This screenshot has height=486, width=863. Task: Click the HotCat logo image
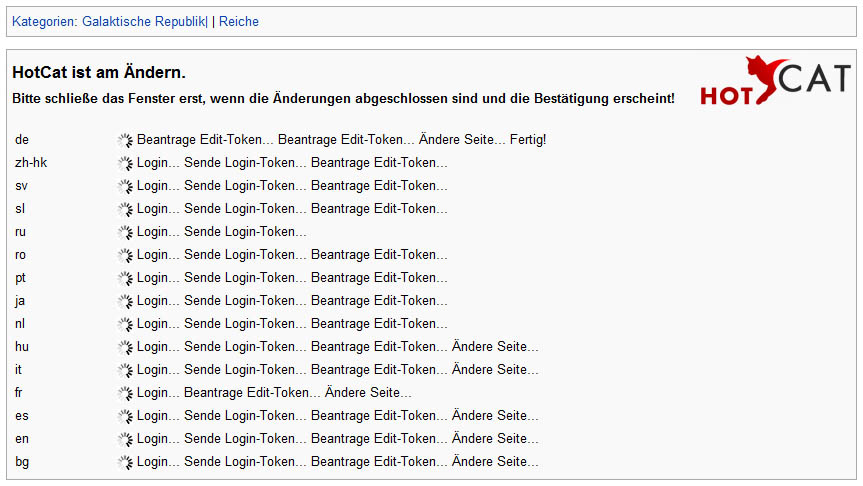[775, 80]
